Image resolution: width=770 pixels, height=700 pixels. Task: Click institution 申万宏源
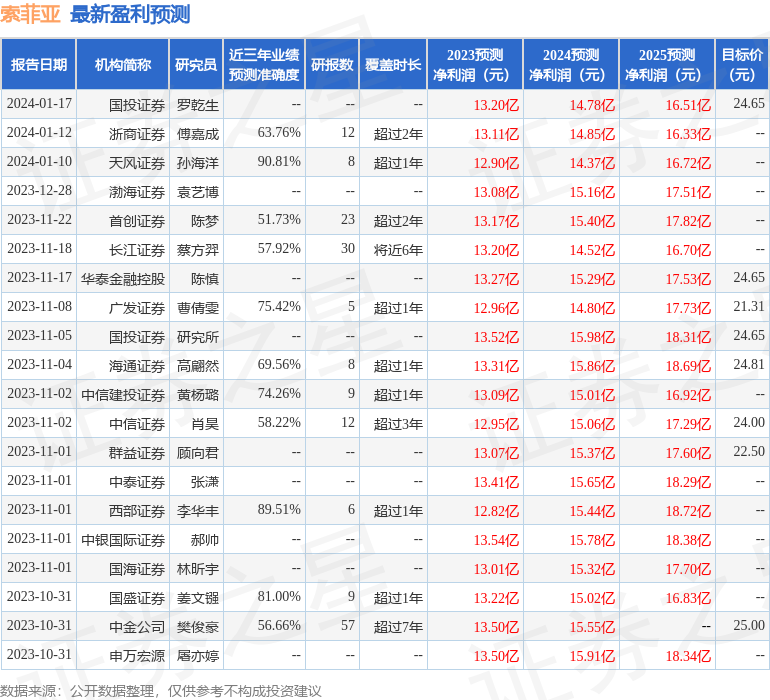[137, 656]
